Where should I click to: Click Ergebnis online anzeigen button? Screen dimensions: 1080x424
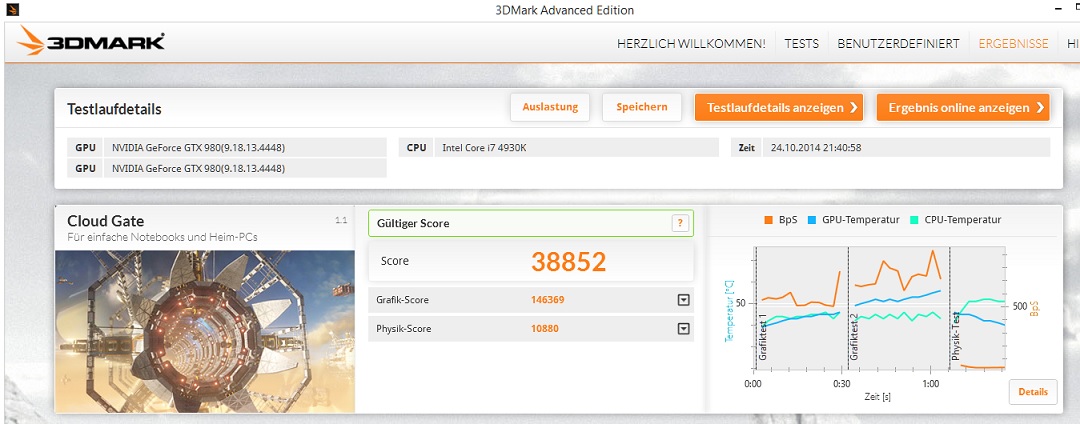963,108
